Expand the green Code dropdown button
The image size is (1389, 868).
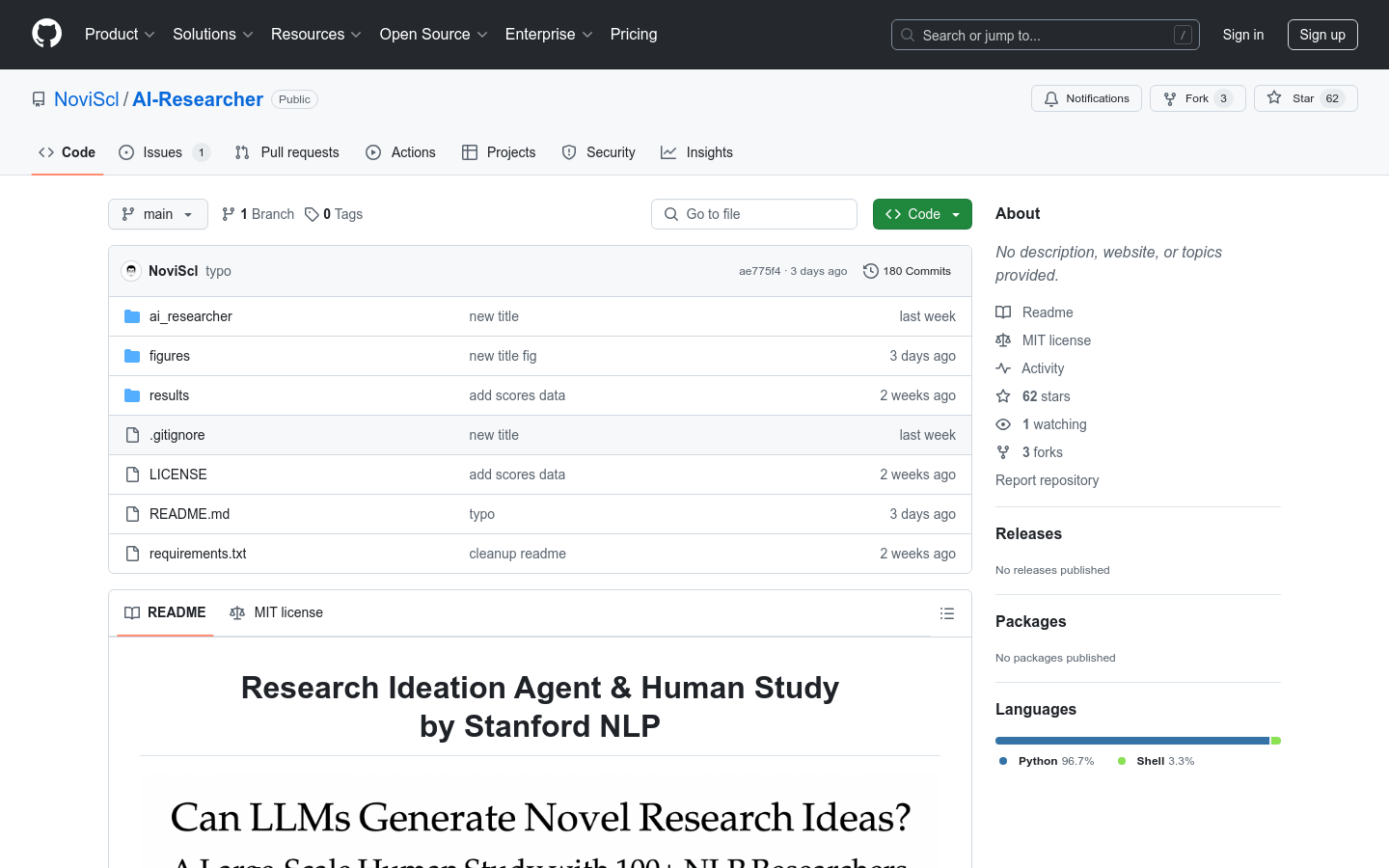click(922, 214)
